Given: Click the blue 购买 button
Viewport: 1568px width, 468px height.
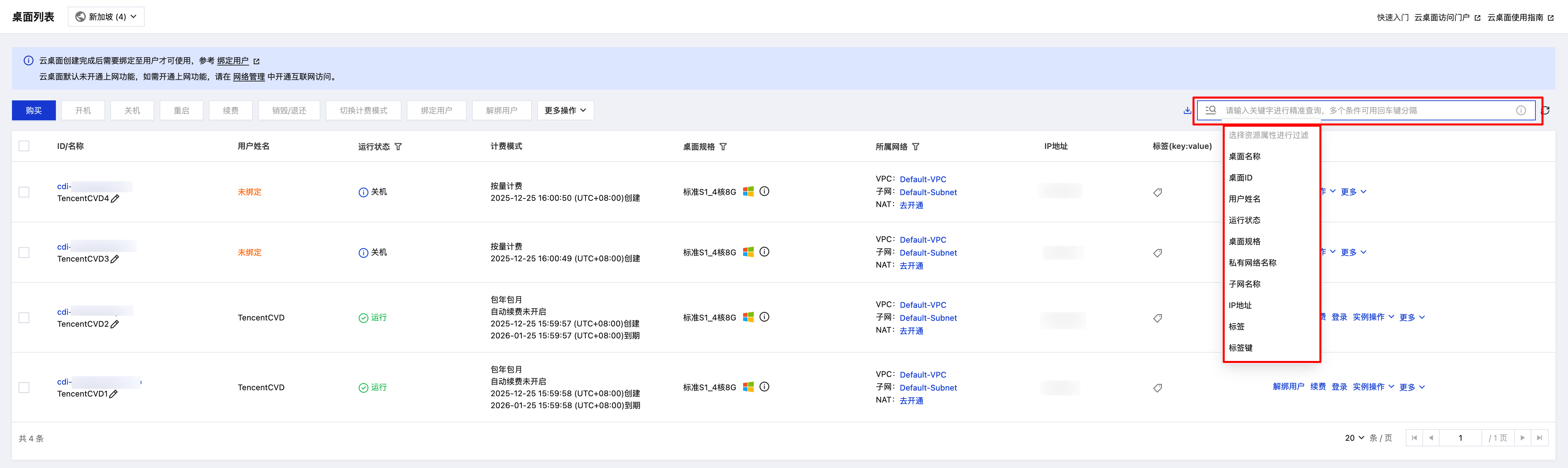Looking at the screenshot, I should (x=34, y=110).
